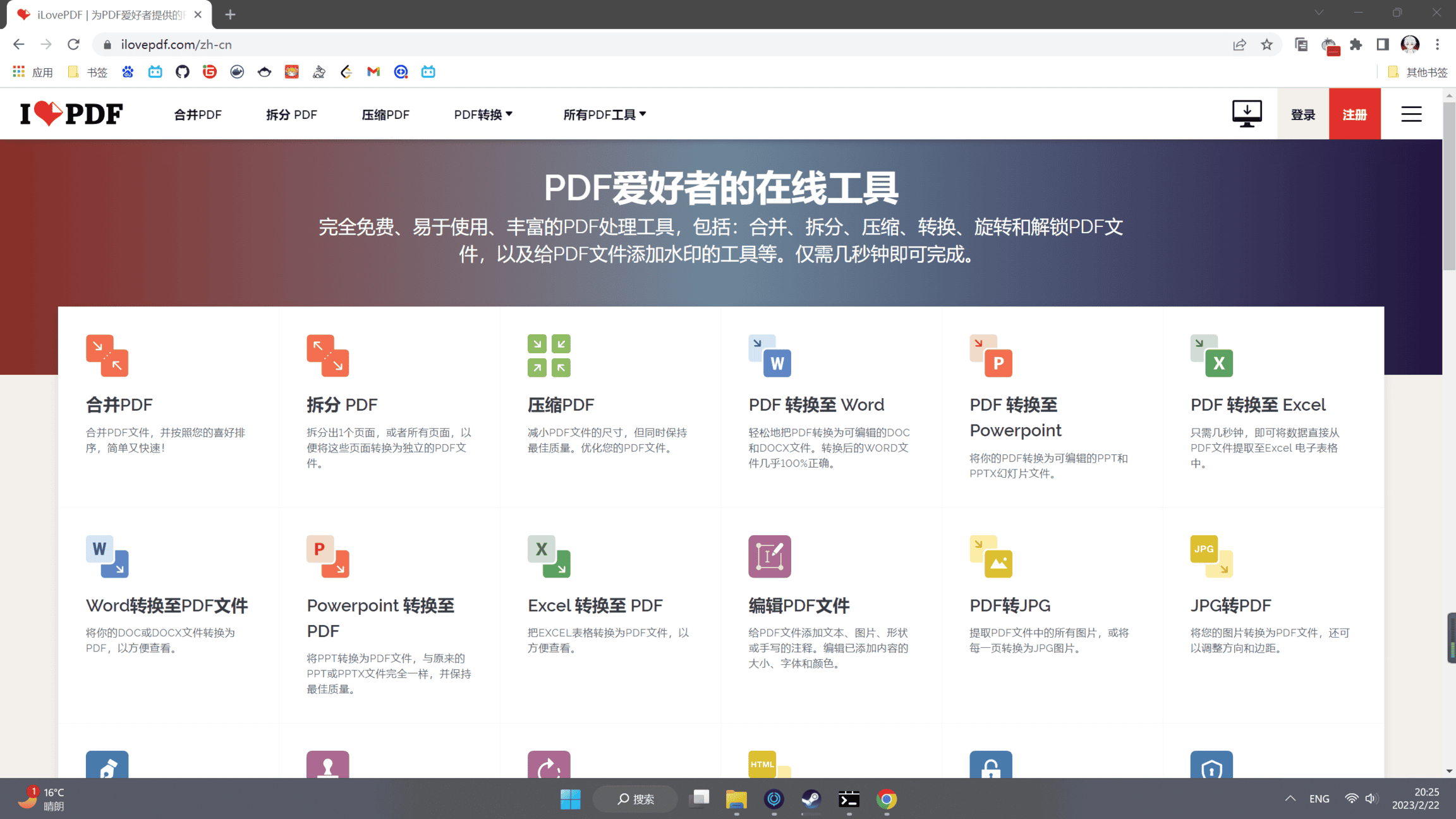The height and width of the screenshot is (819, 1456).
Task: Open the PDF to Word tool icon
Action: point(770,355)
